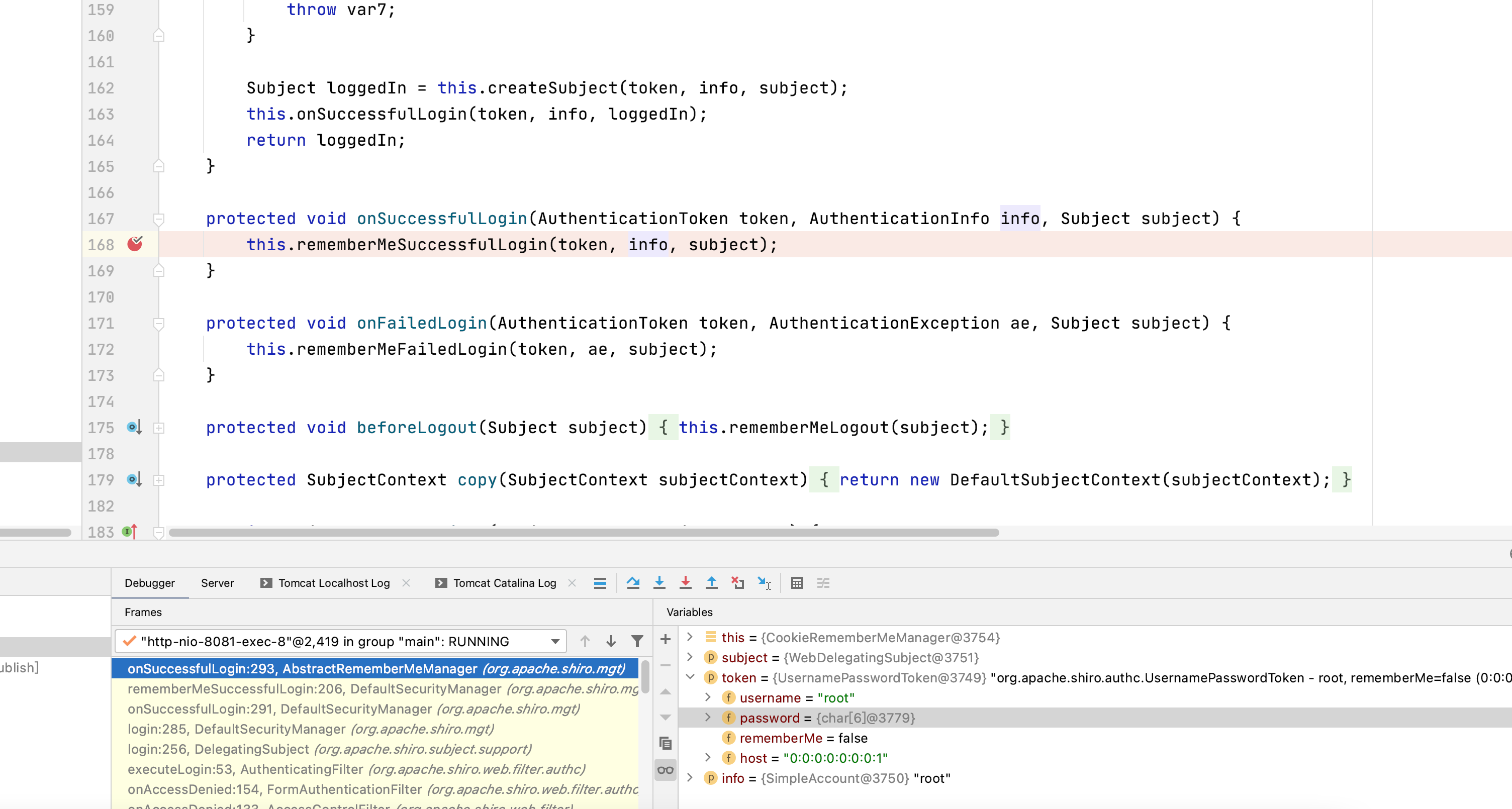Screen dimensions: 1512x809
Task: Click the editor horizontal scrollbar
Action: [584, 533]
